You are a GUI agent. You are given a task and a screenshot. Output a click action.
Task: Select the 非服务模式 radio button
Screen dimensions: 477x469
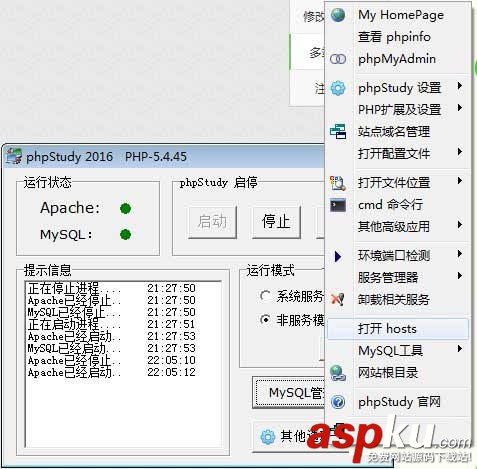click(265, 320)
